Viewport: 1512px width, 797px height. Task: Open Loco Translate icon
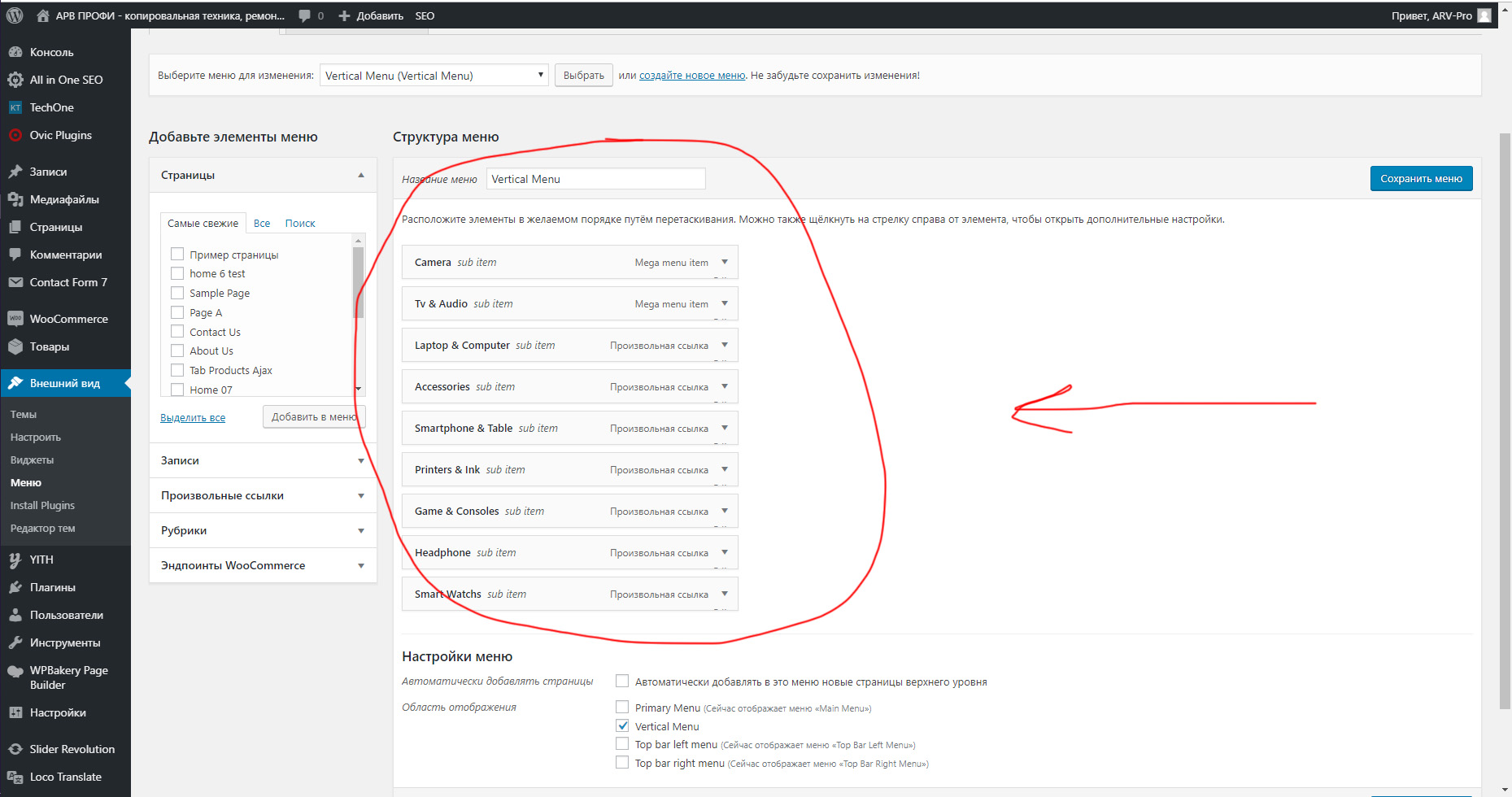(x=15, y=777)
